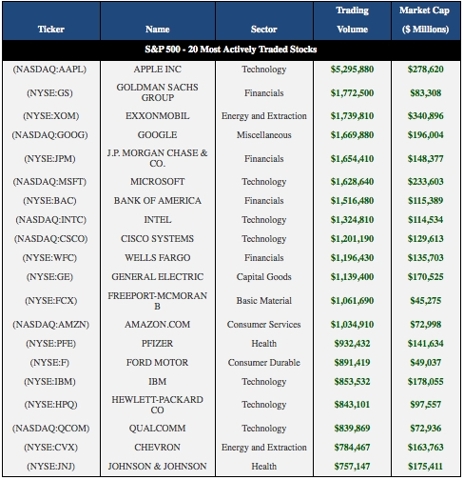Select the (NASDAQ:AMZN) ticker cell

coord(51,324)
